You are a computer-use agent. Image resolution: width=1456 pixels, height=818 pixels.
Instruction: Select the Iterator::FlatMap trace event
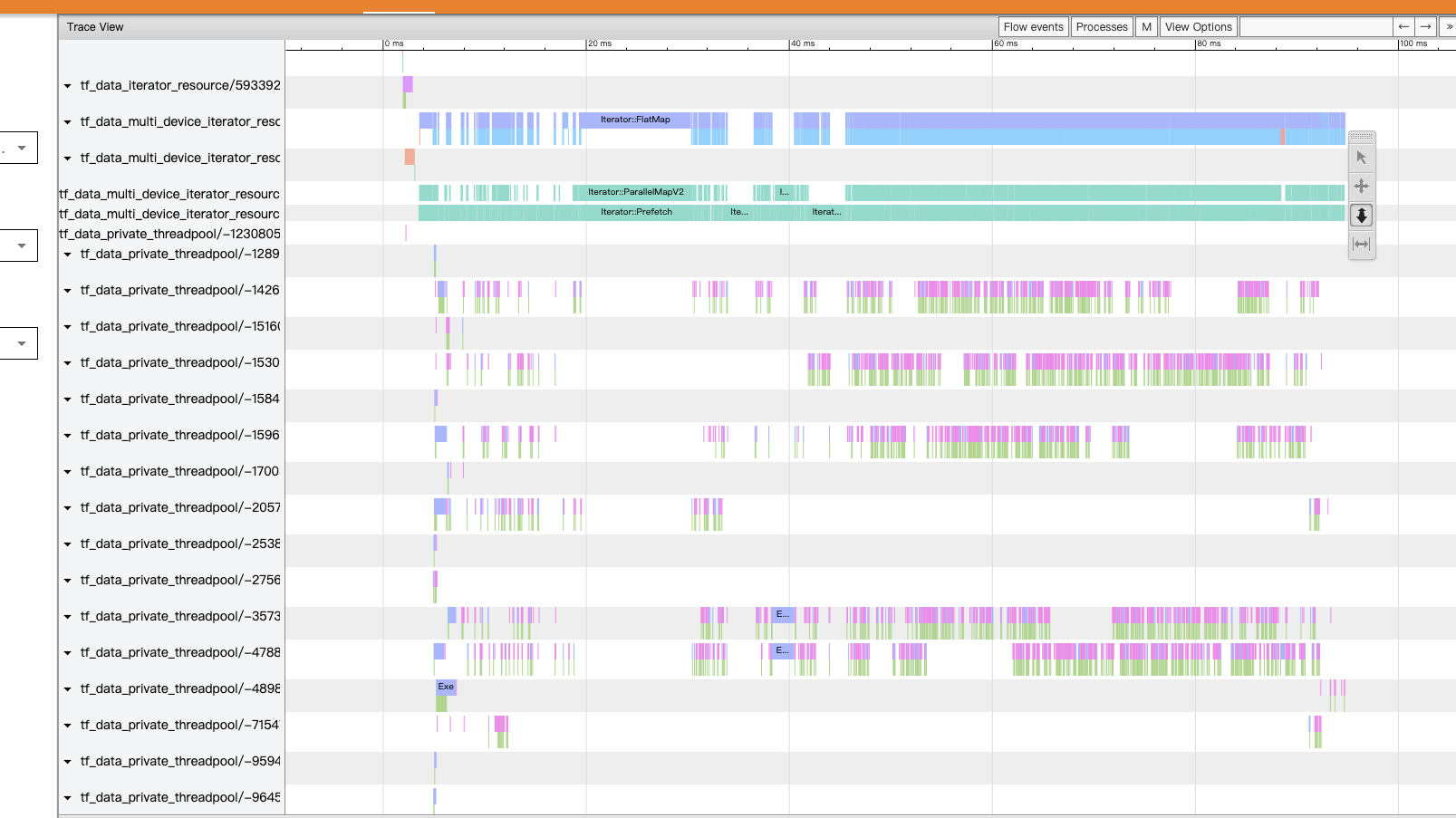tap(635, 120)
